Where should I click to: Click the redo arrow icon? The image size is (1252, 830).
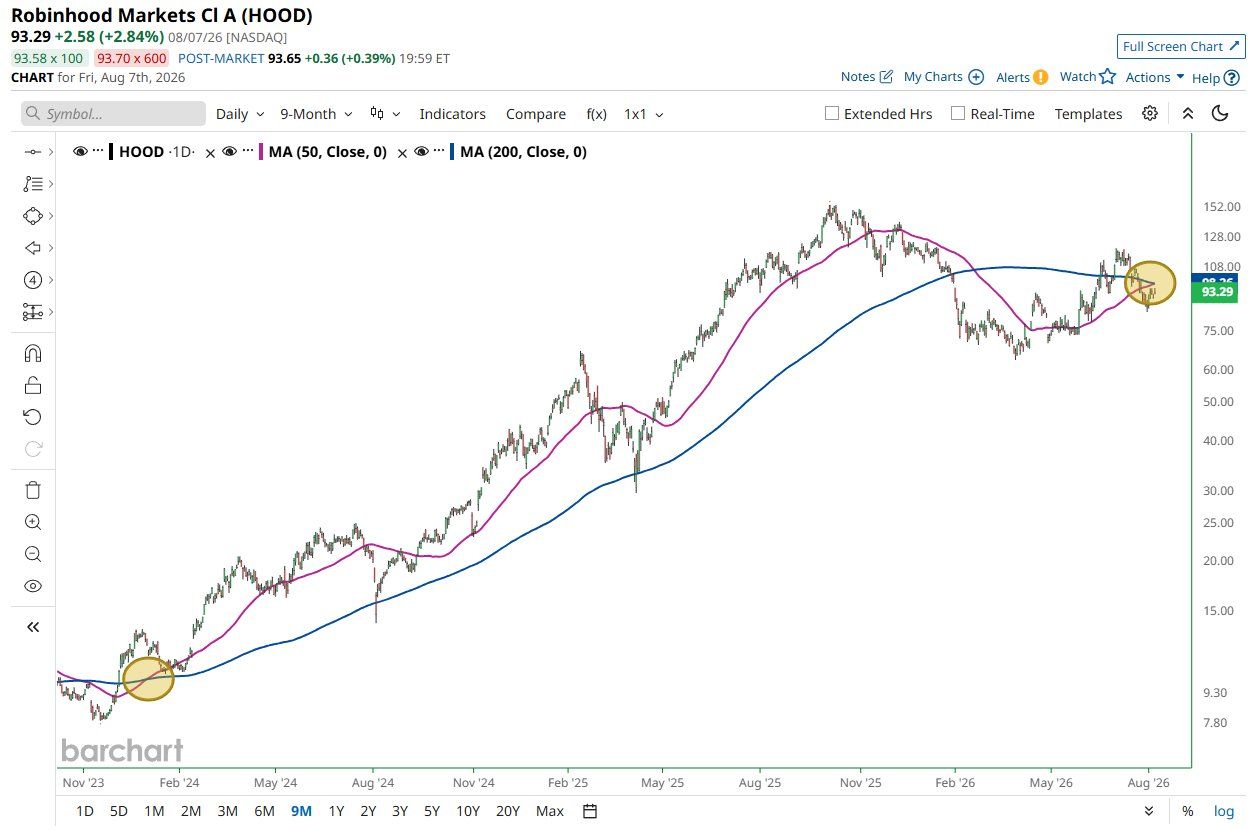[x=33, y=449]
